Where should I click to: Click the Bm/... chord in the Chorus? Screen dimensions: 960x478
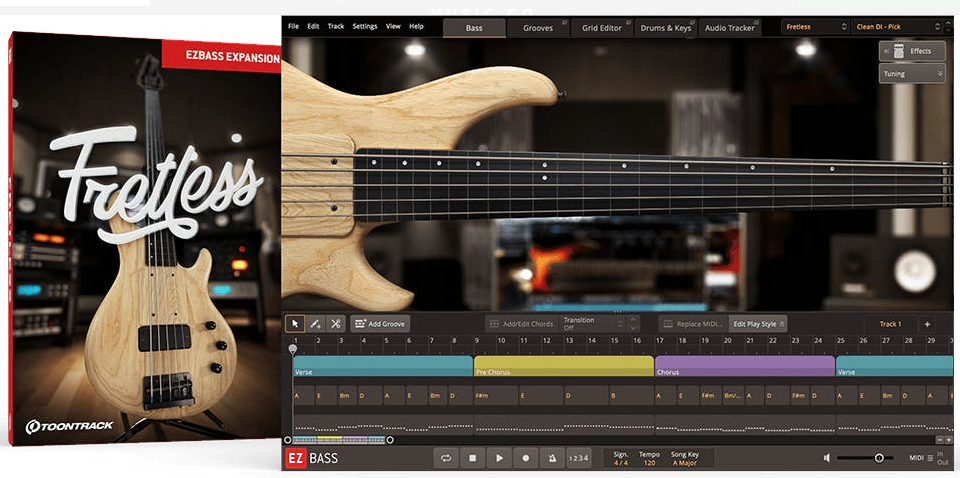point(733,395)
